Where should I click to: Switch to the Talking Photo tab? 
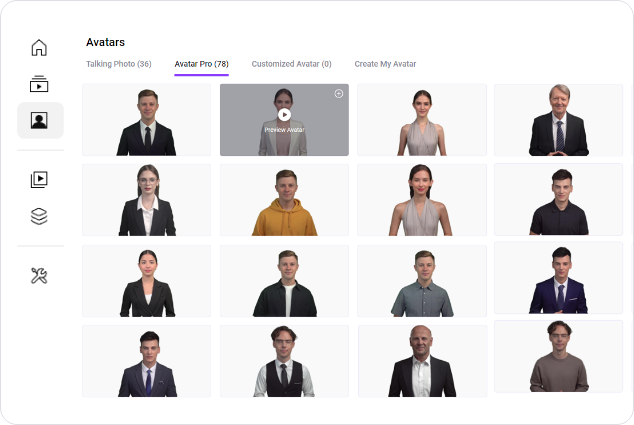(118, 64)
